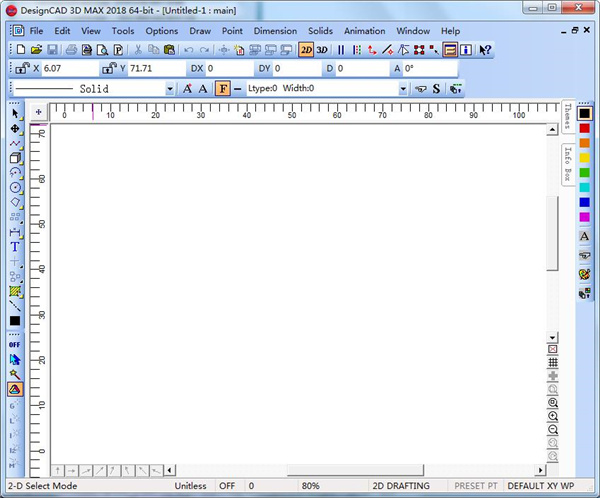Click the Themes side tab

coord(567,116)
